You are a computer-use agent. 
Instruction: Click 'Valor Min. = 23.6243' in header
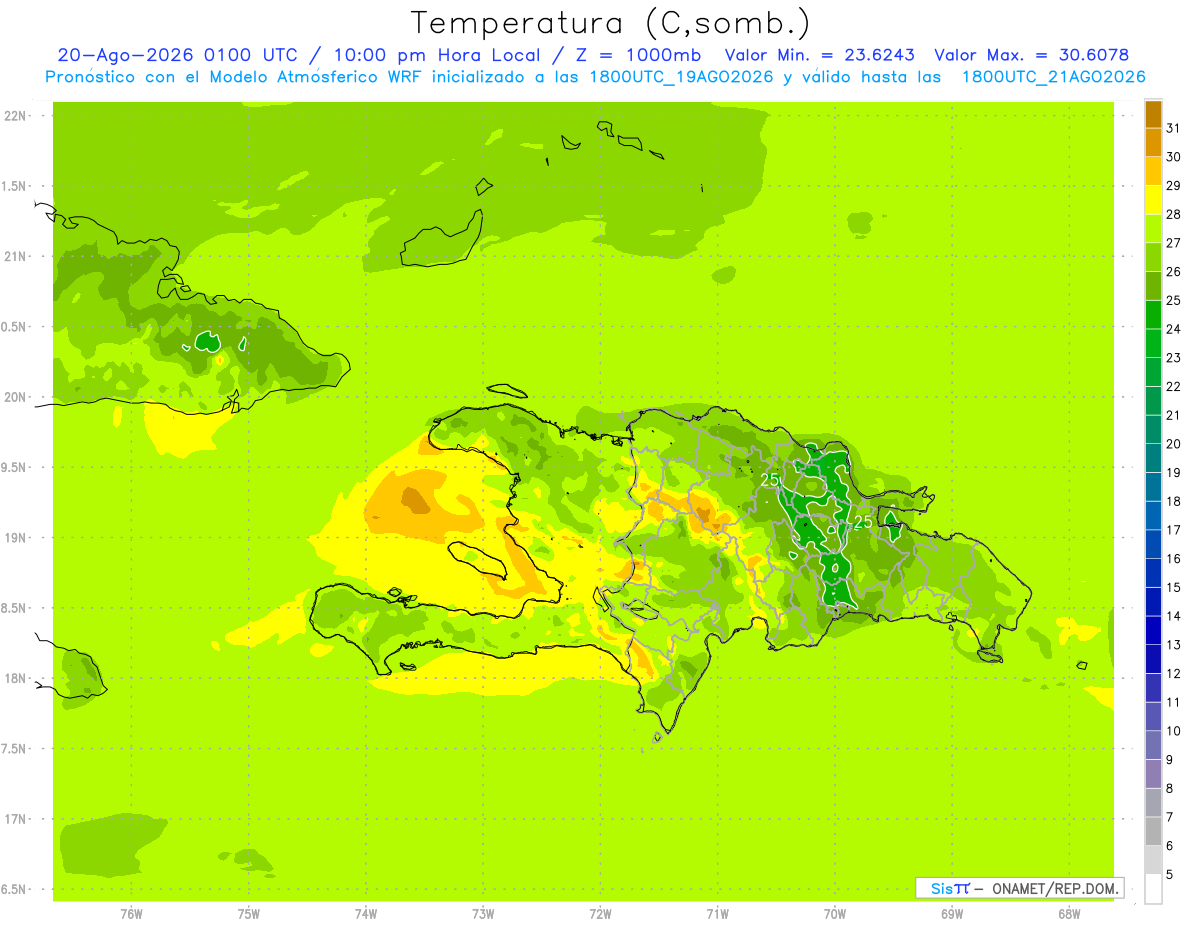click(819, 55)
